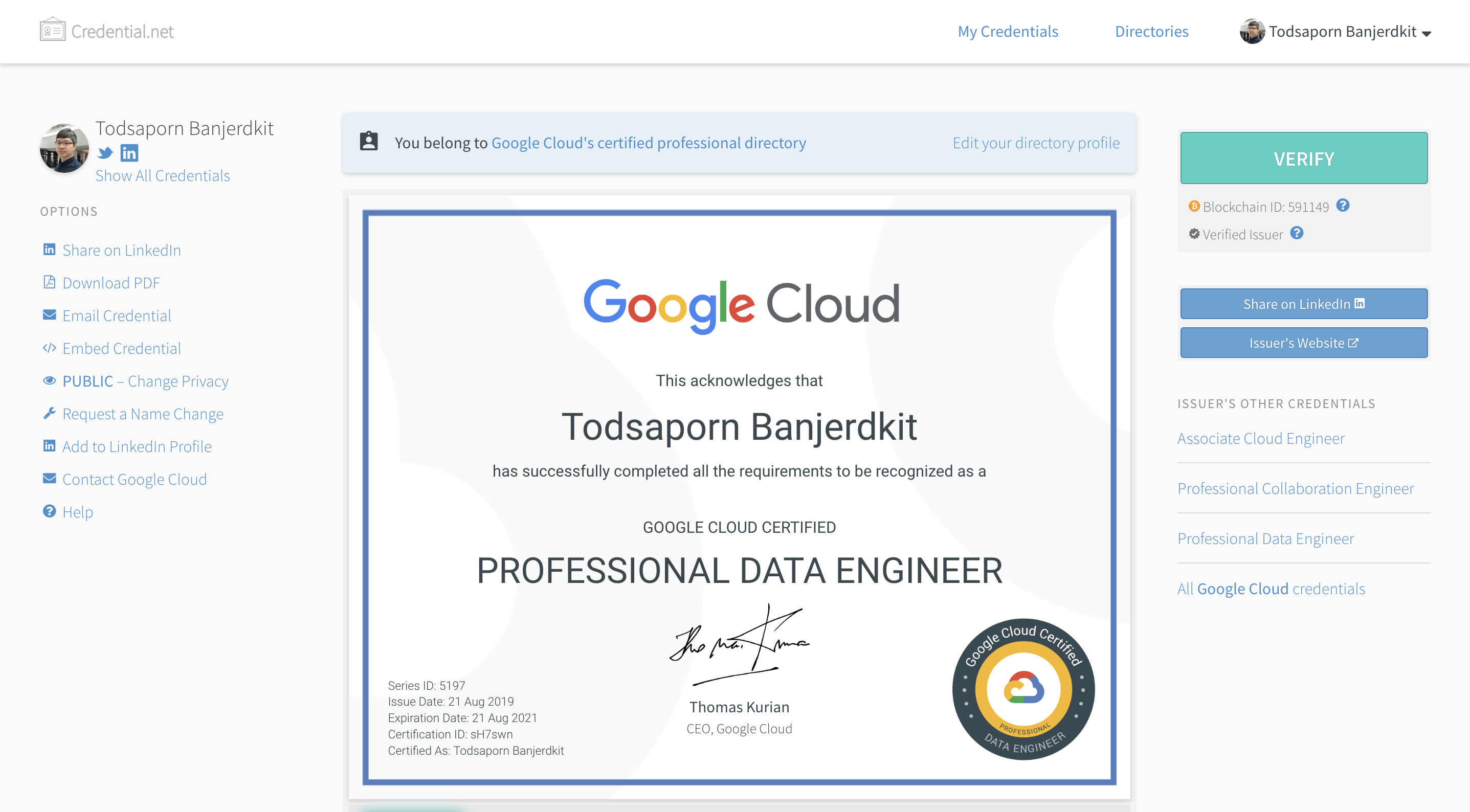The height and width of the screenshot is (812, 1470).
Task: Click Issue Date: 21 Aug 2019 text
Action: coord(451,702)
